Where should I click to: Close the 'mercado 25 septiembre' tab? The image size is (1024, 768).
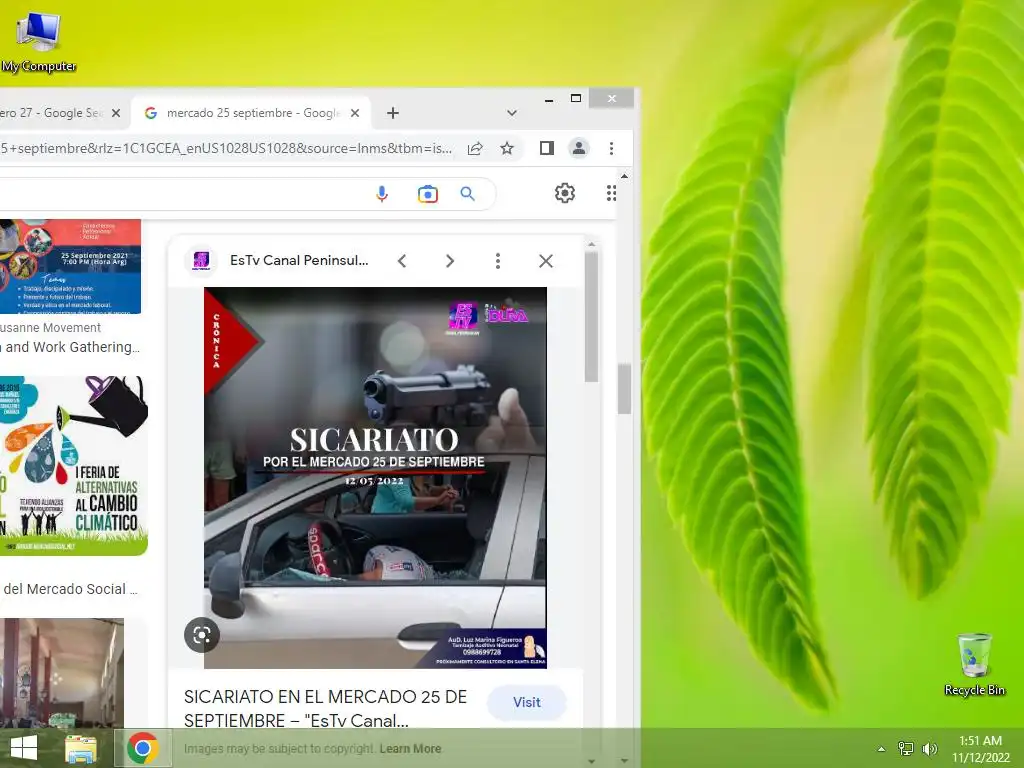(x=355, y=113)
